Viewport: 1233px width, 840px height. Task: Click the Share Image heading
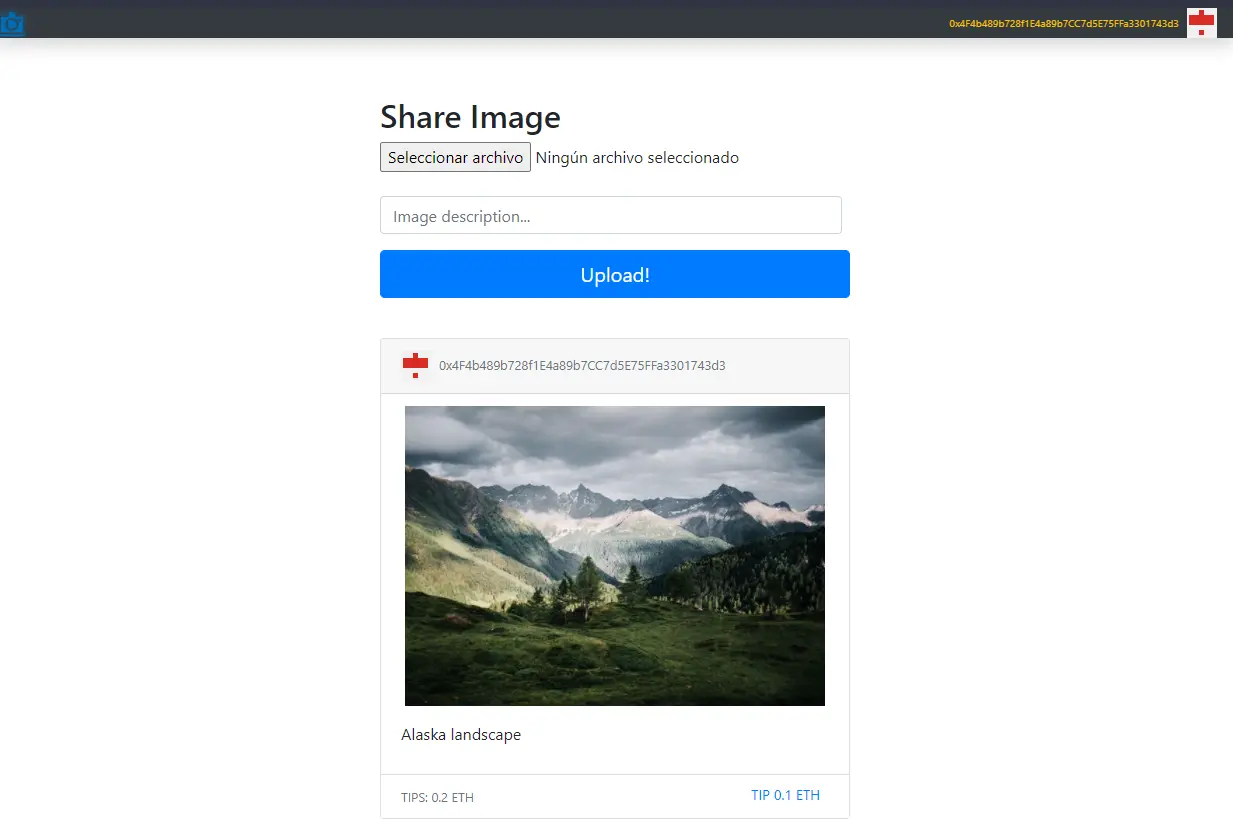click(x=470, y=117)
